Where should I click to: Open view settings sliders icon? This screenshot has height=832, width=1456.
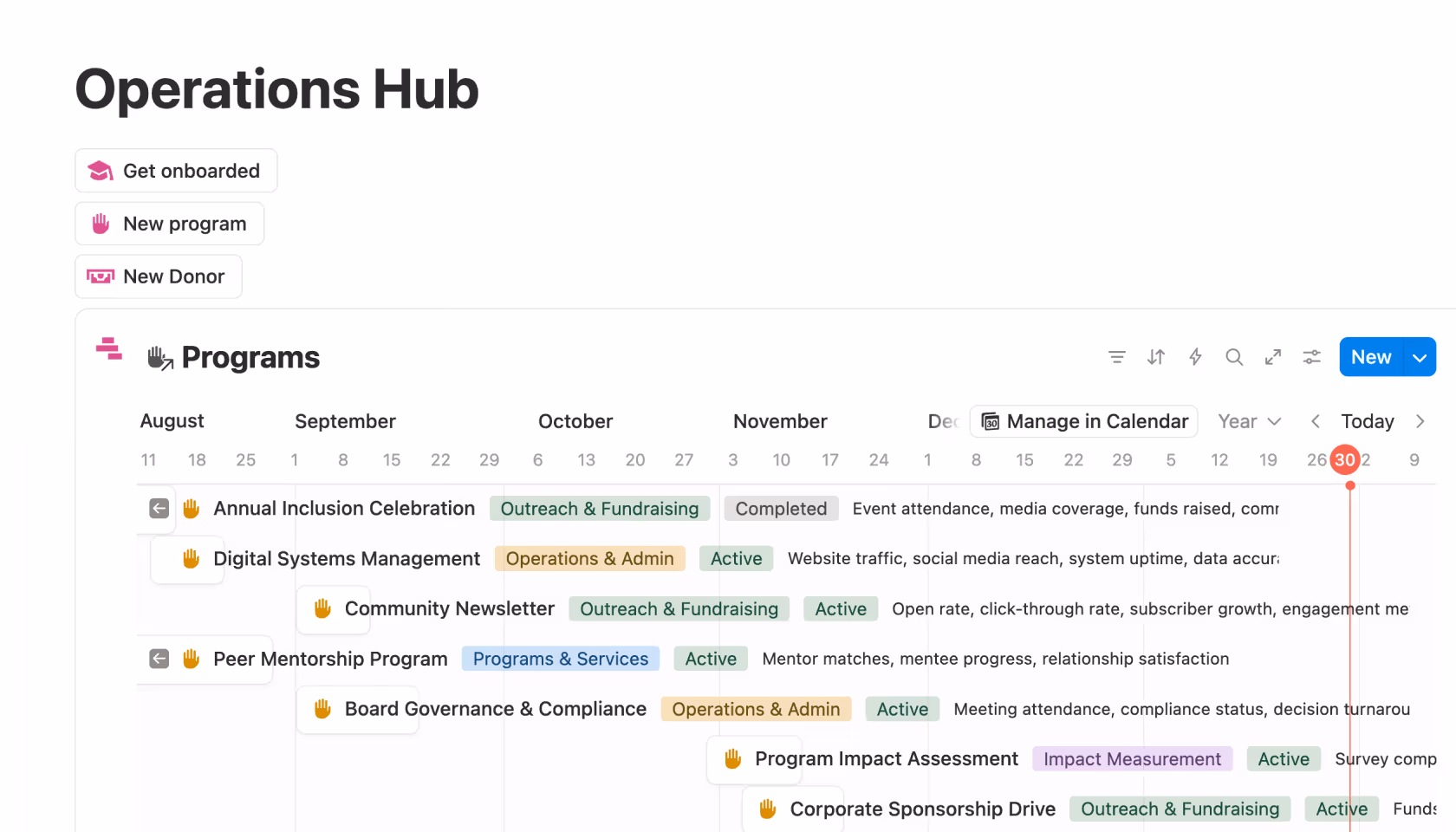[1312, 357]
